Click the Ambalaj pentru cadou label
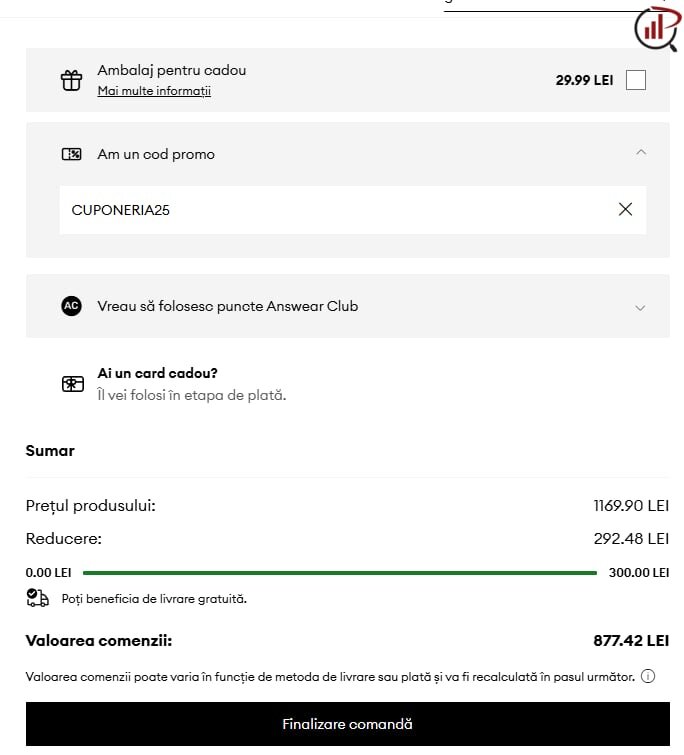Viewport: 684px width, 755px height. pyautogui.click(x=171, y=70)
